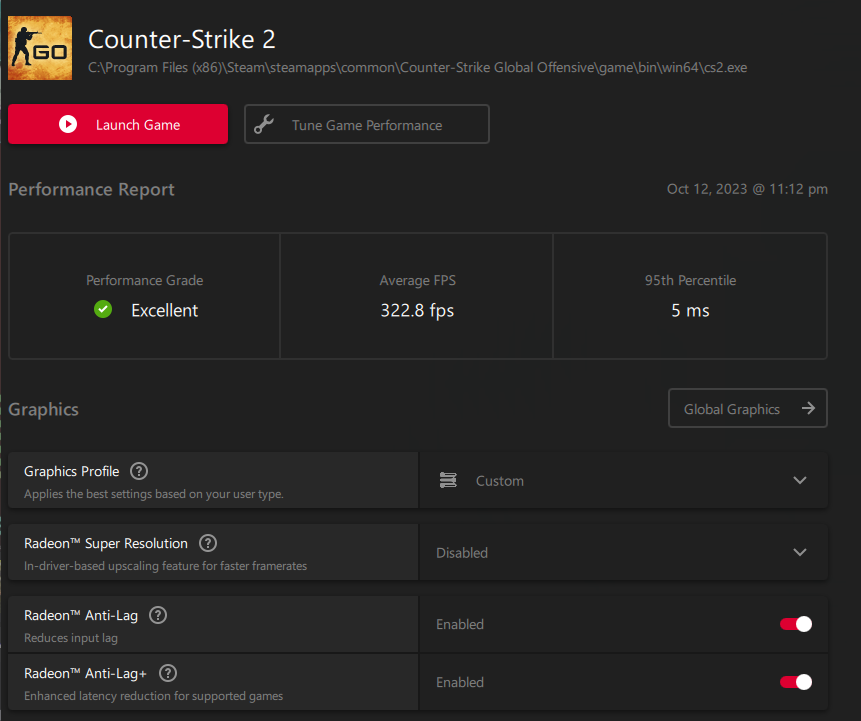Select the 95th Percentile 5 ms tile
The width and height of the screenshot is (861, 721).
click(690, 296)
